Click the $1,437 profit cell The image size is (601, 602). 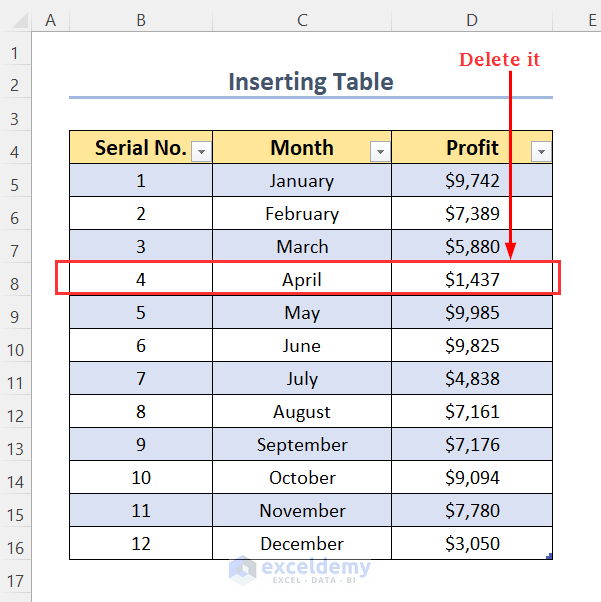click(x=471, y=280)
